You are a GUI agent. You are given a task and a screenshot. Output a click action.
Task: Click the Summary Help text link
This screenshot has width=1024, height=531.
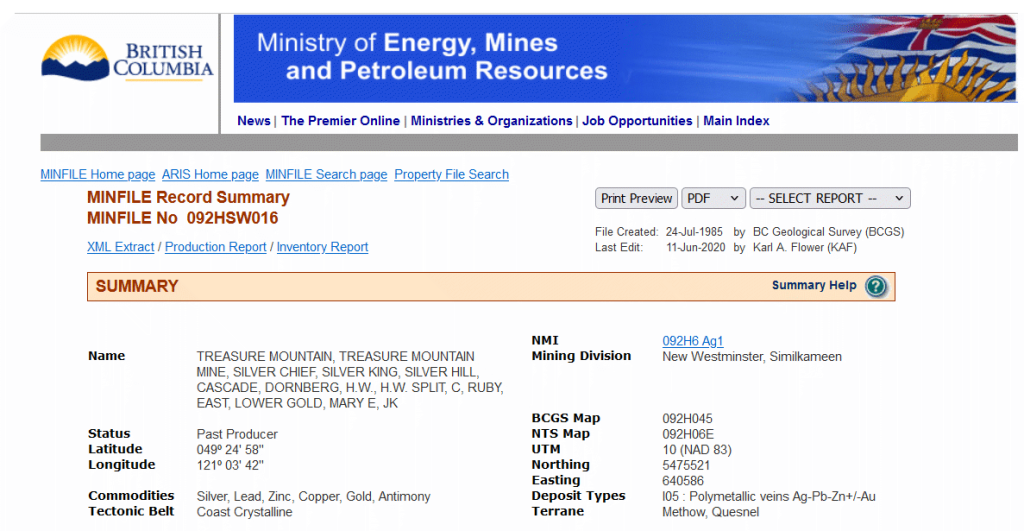814,285
